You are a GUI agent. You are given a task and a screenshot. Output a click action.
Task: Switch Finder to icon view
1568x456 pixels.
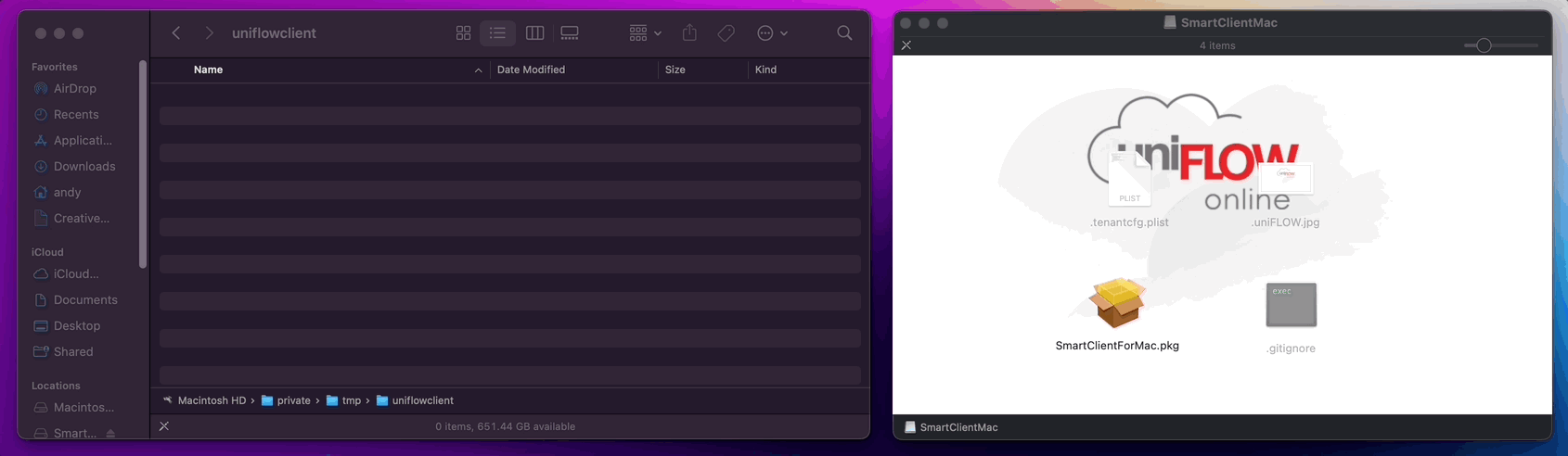click(x=463, y=32)
